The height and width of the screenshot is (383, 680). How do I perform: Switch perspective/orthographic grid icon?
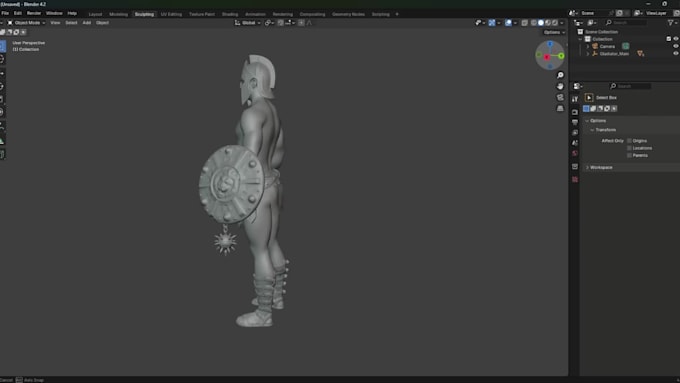[560, 108]
